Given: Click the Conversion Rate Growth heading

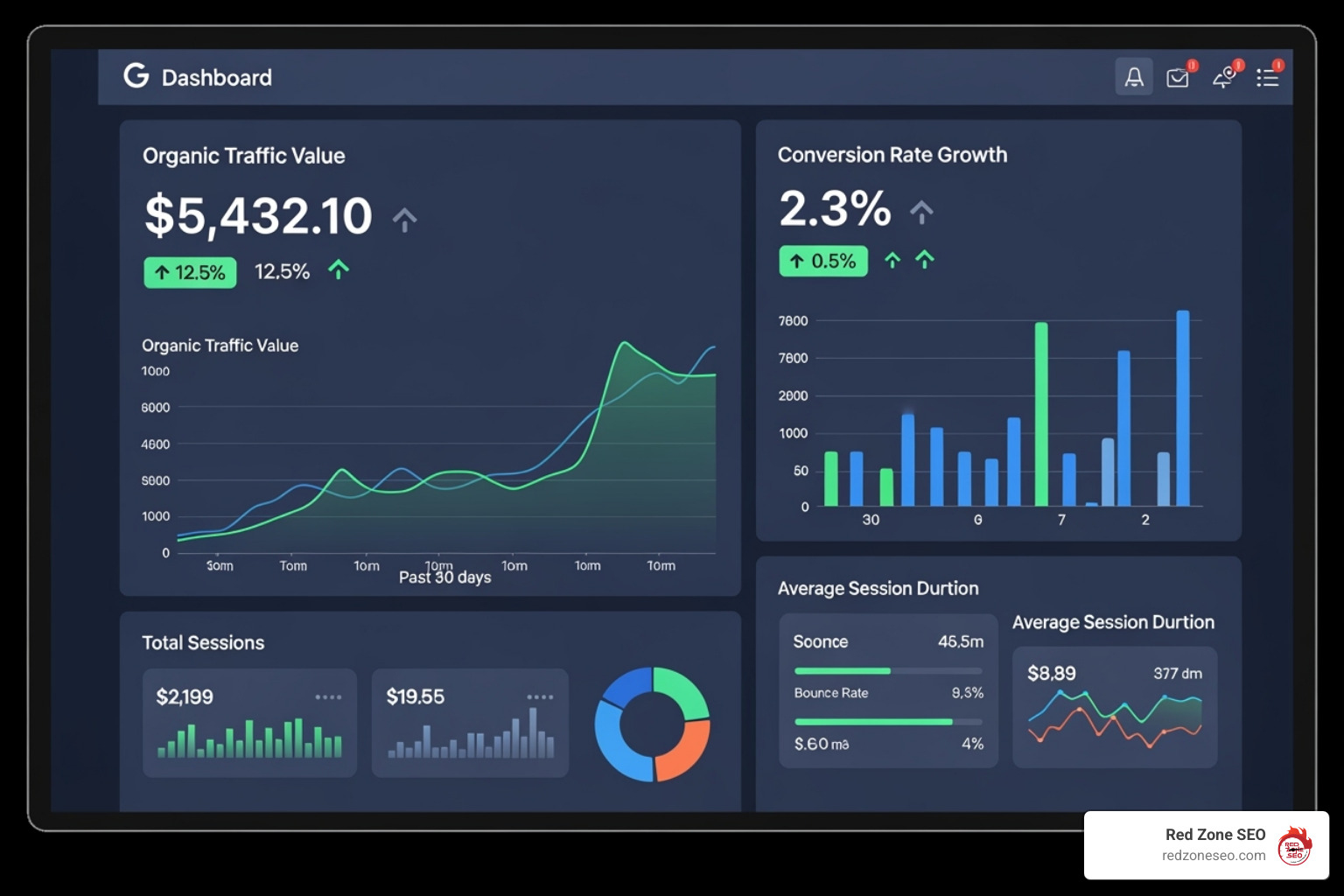Looking at the screenshot, I should pyautogui.click(x=892, y=155).
